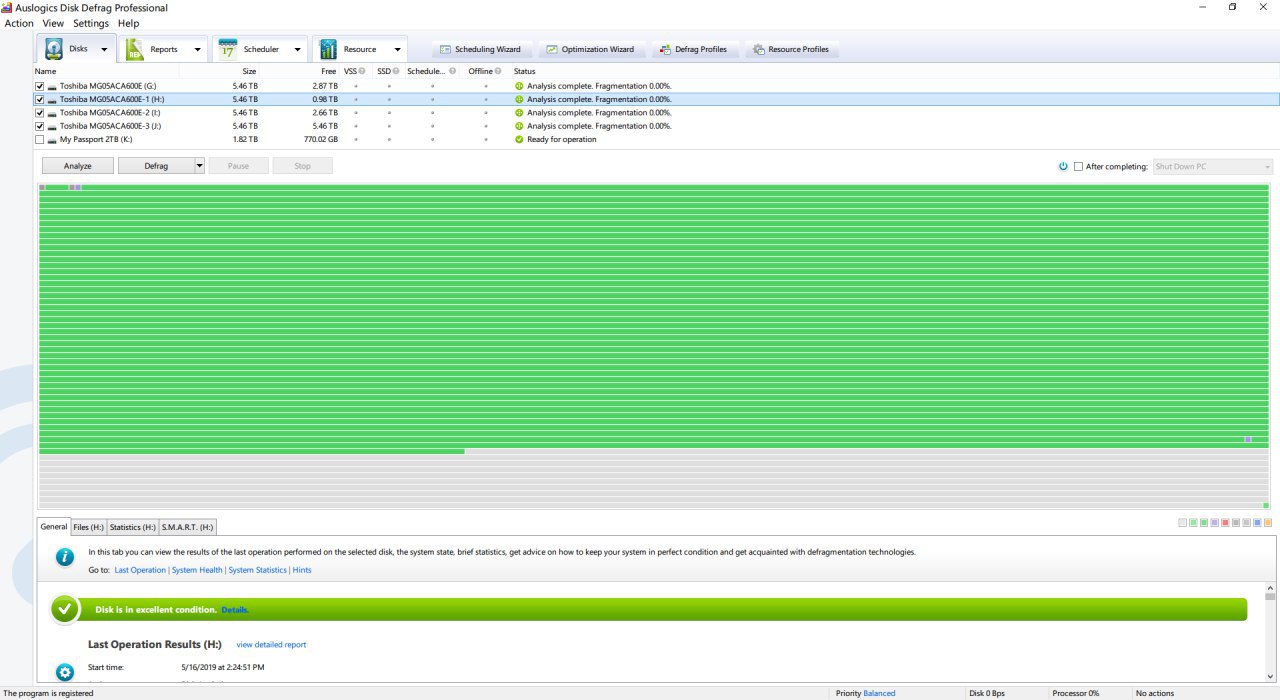Click the red legend color swatch

tap(1225, 523)
